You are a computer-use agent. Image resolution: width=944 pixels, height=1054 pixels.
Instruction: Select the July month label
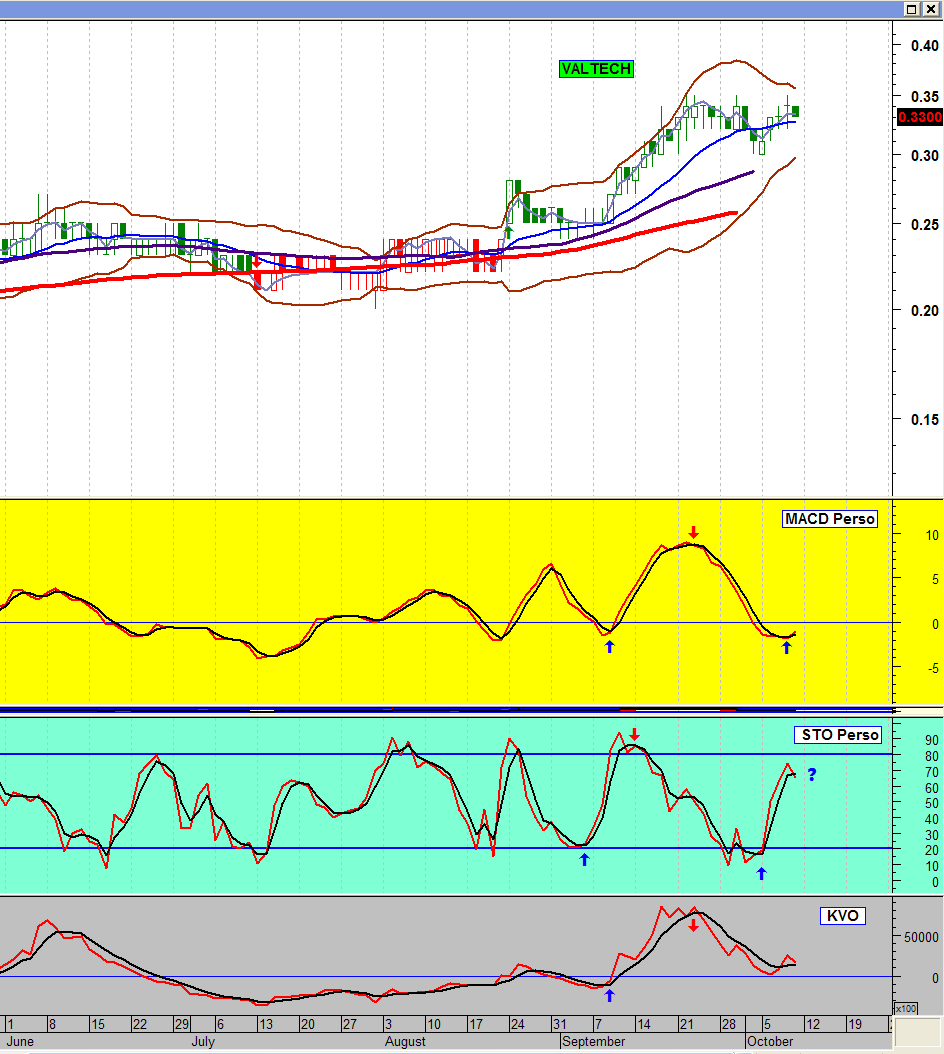203,1041
